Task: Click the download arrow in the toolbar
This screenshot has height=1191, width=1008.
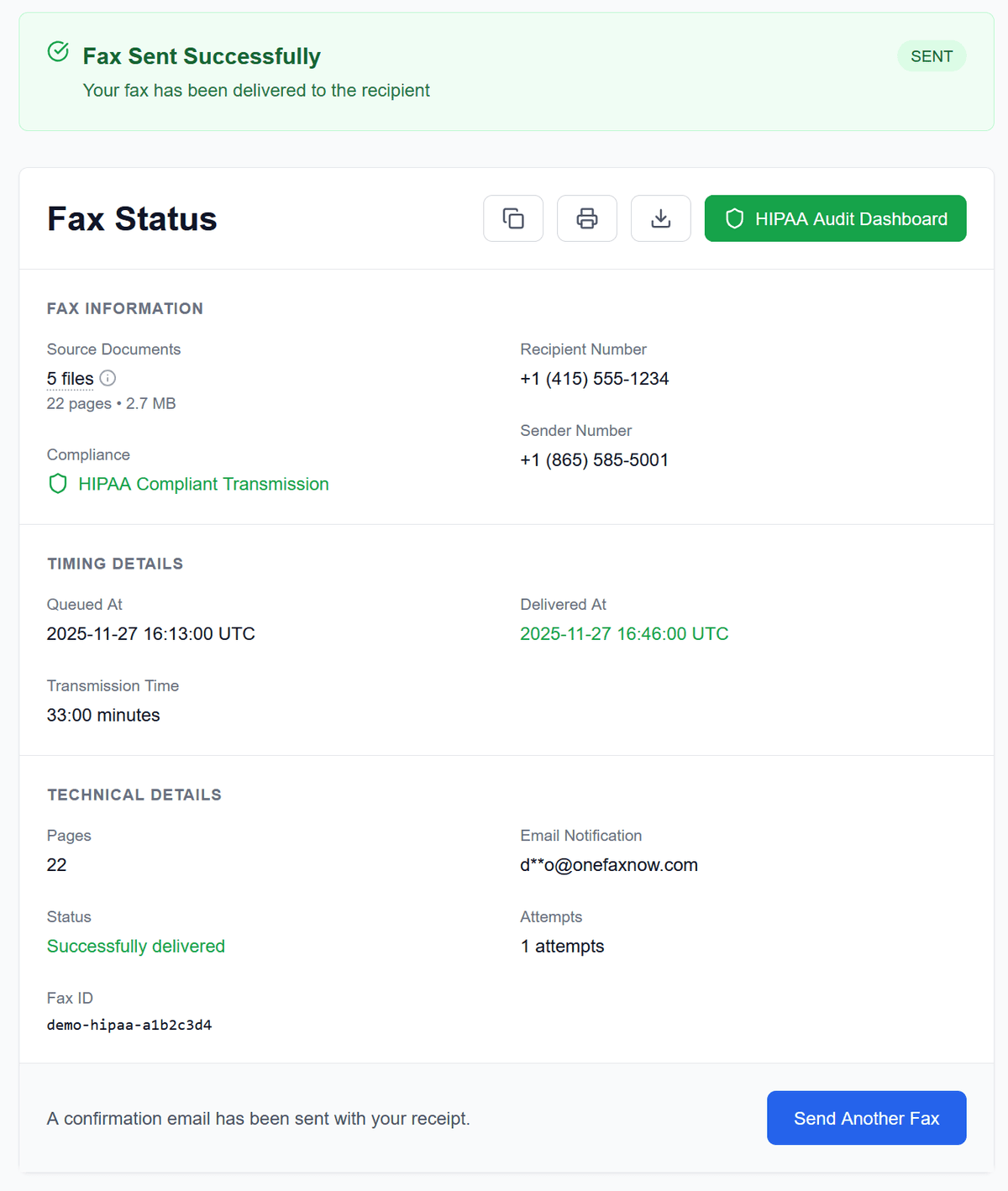Action: tap(660, 218)
